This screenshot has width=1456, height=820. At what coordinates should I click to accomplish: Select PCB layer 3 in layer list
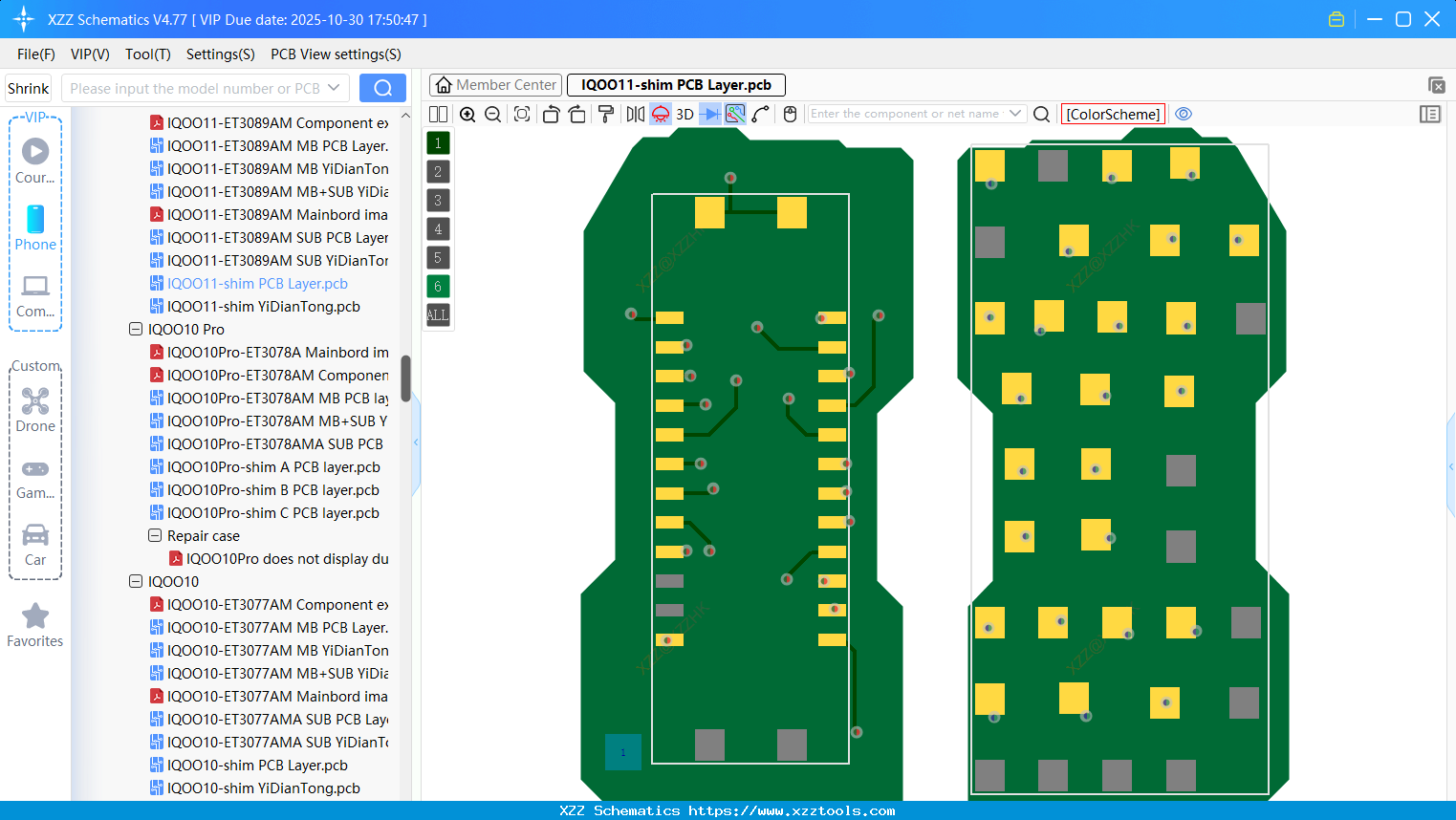(x=438, y=200)
